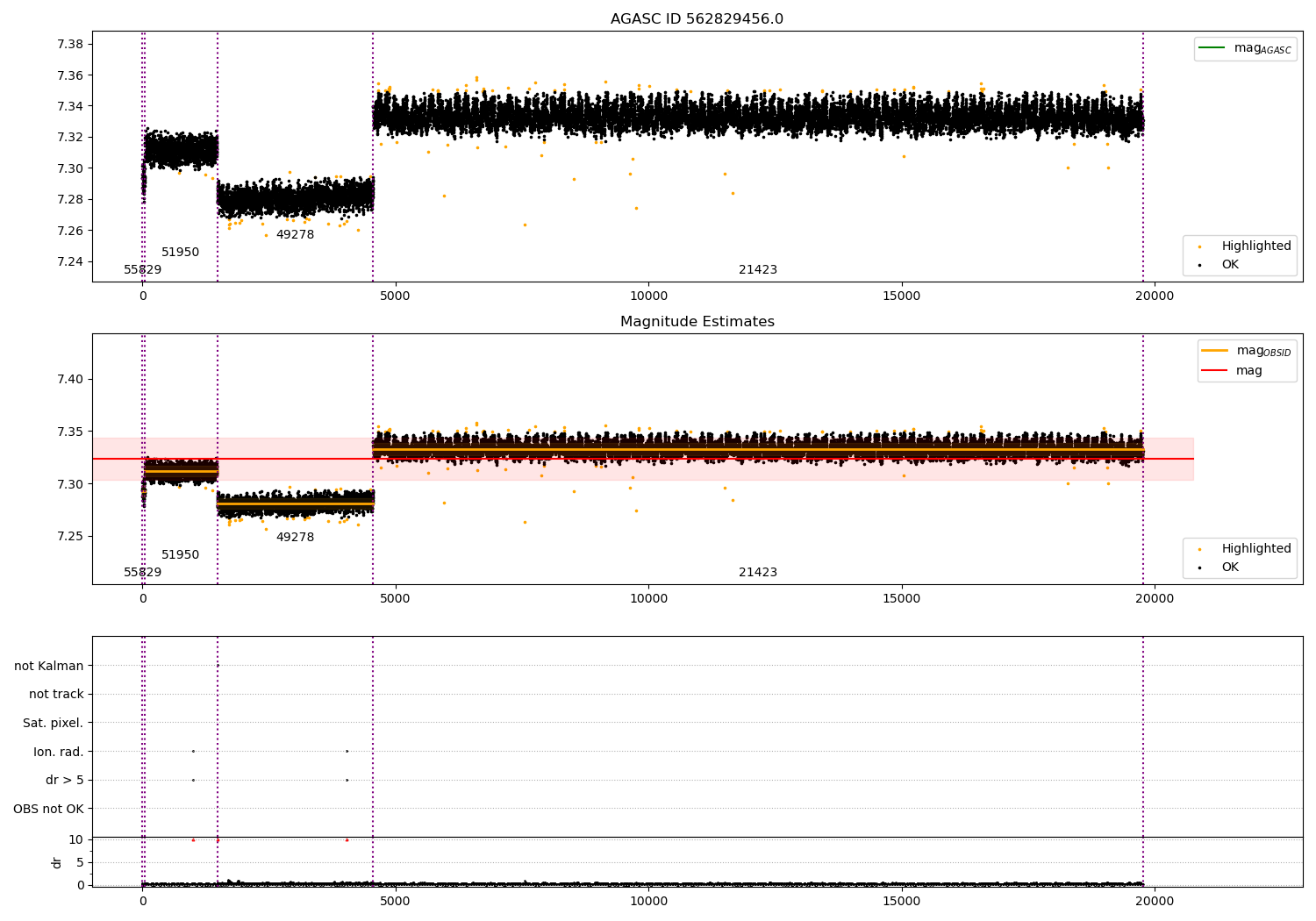
Task: Click obsid label 51950 in top plot
Action: coord(180,253)
